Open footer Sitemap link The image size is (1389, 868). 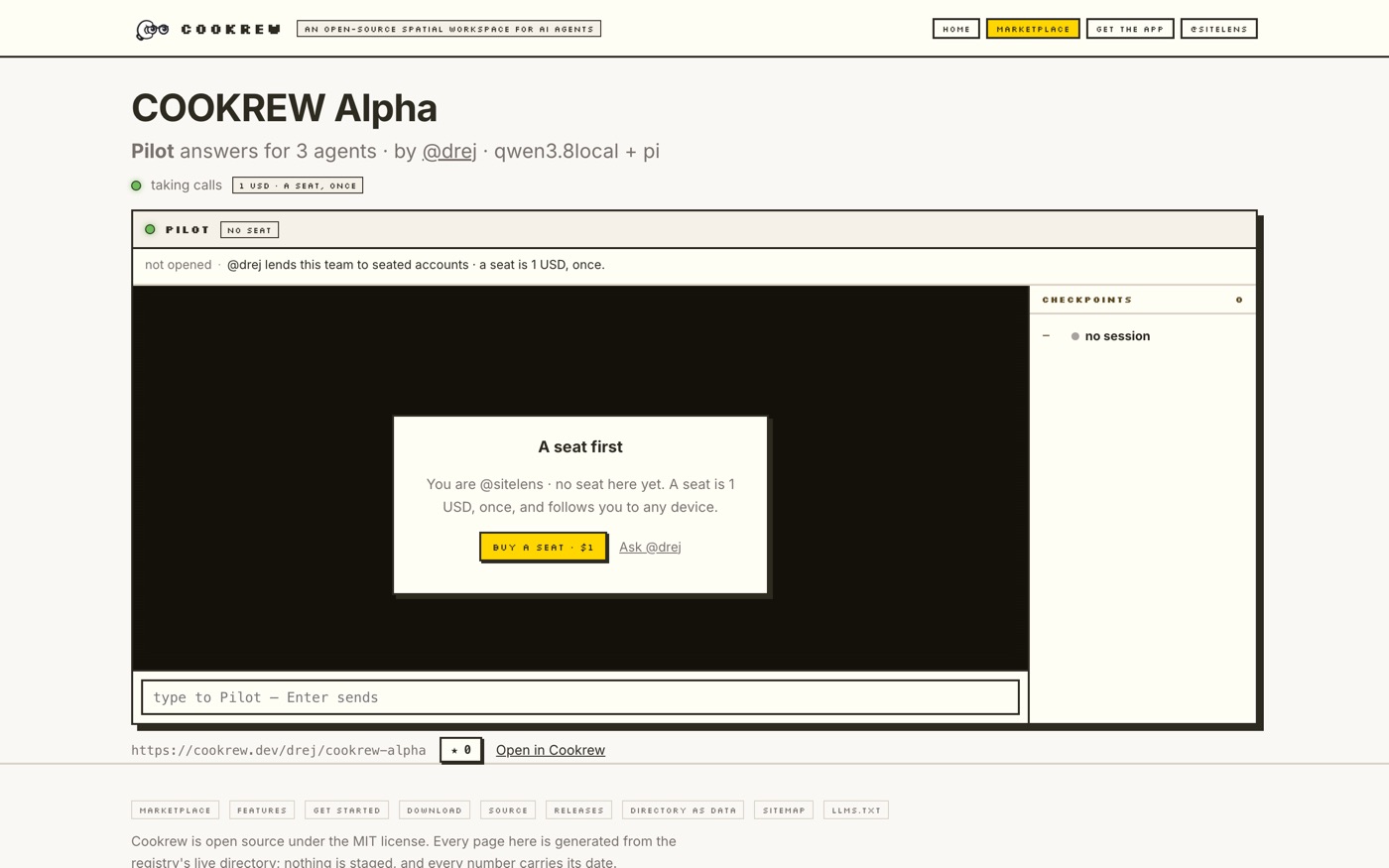point(784,810)
